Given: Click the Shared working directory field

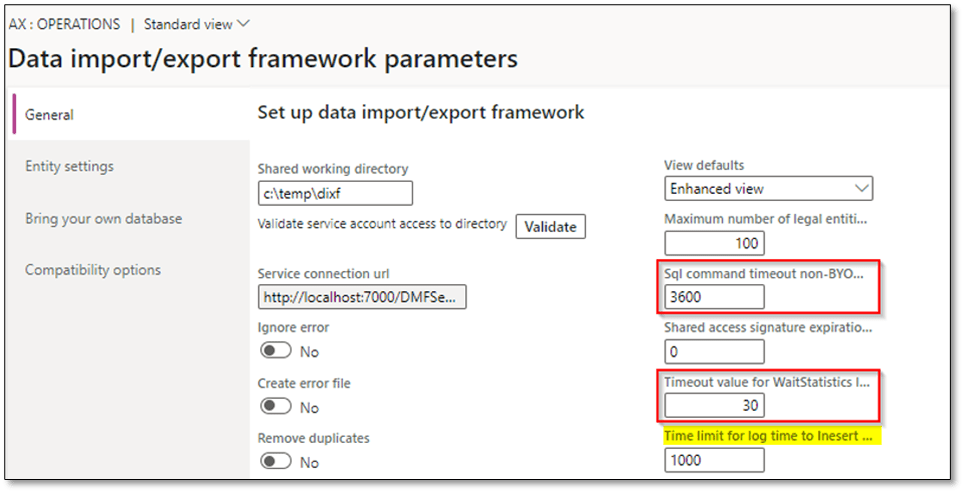Looking at the screenshot, I should 335,193.
